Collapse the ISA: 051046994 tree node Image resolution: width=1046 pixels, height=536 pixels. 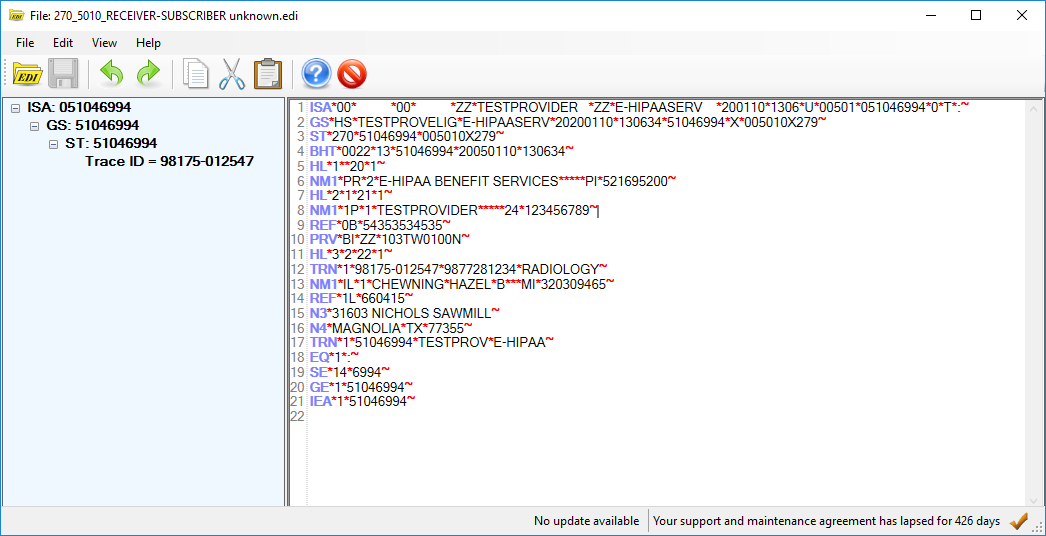[x=16, y=108]
